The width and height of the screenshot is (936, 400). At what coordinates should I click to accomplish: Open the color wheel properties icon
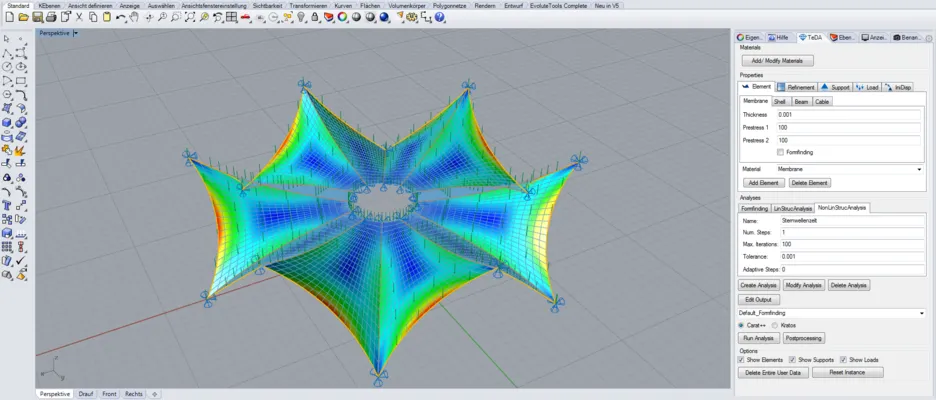pos(342,17)
